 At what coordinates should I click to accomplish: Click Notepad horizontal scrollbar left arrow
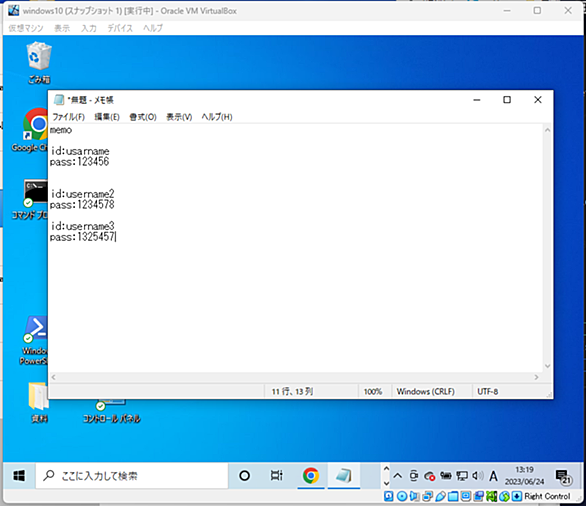click(x=53, y=377)
